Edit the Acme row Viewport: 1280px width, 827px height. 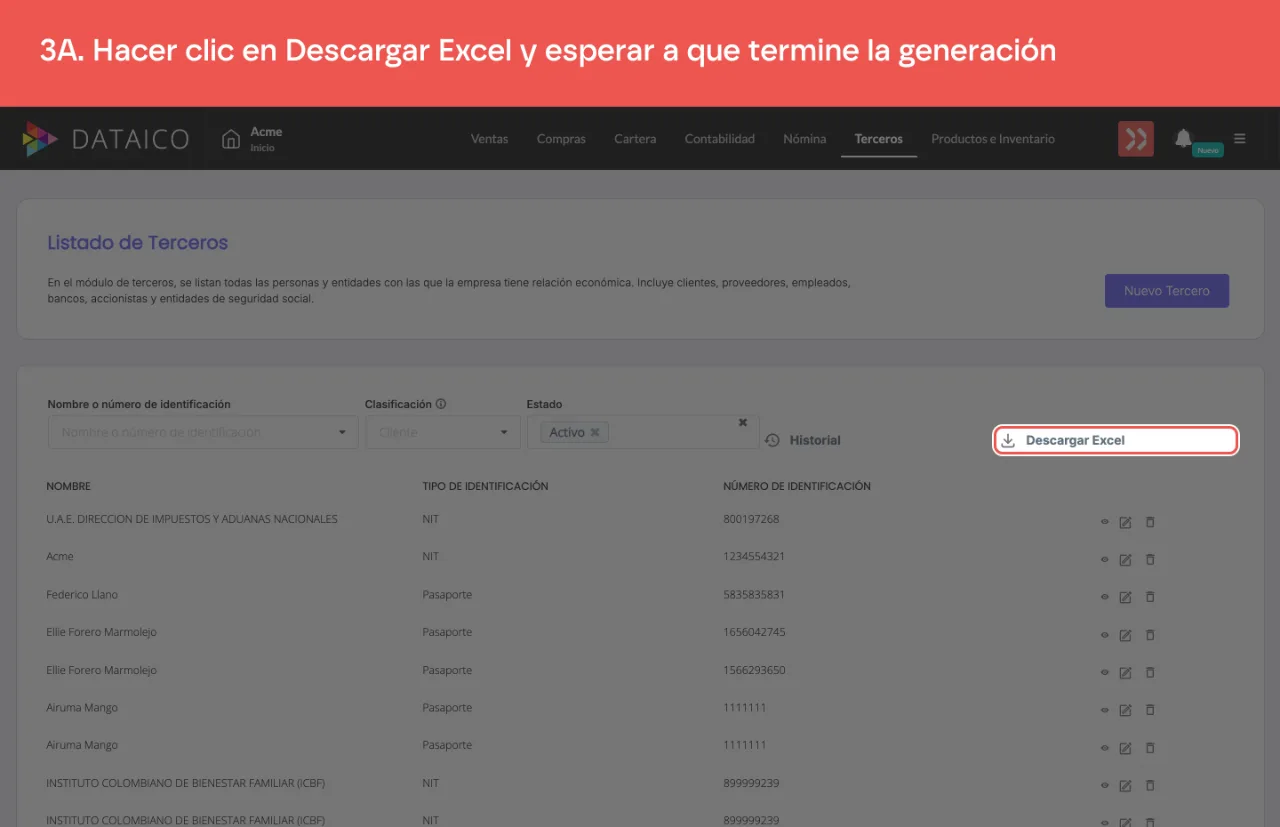[1125, 559]
